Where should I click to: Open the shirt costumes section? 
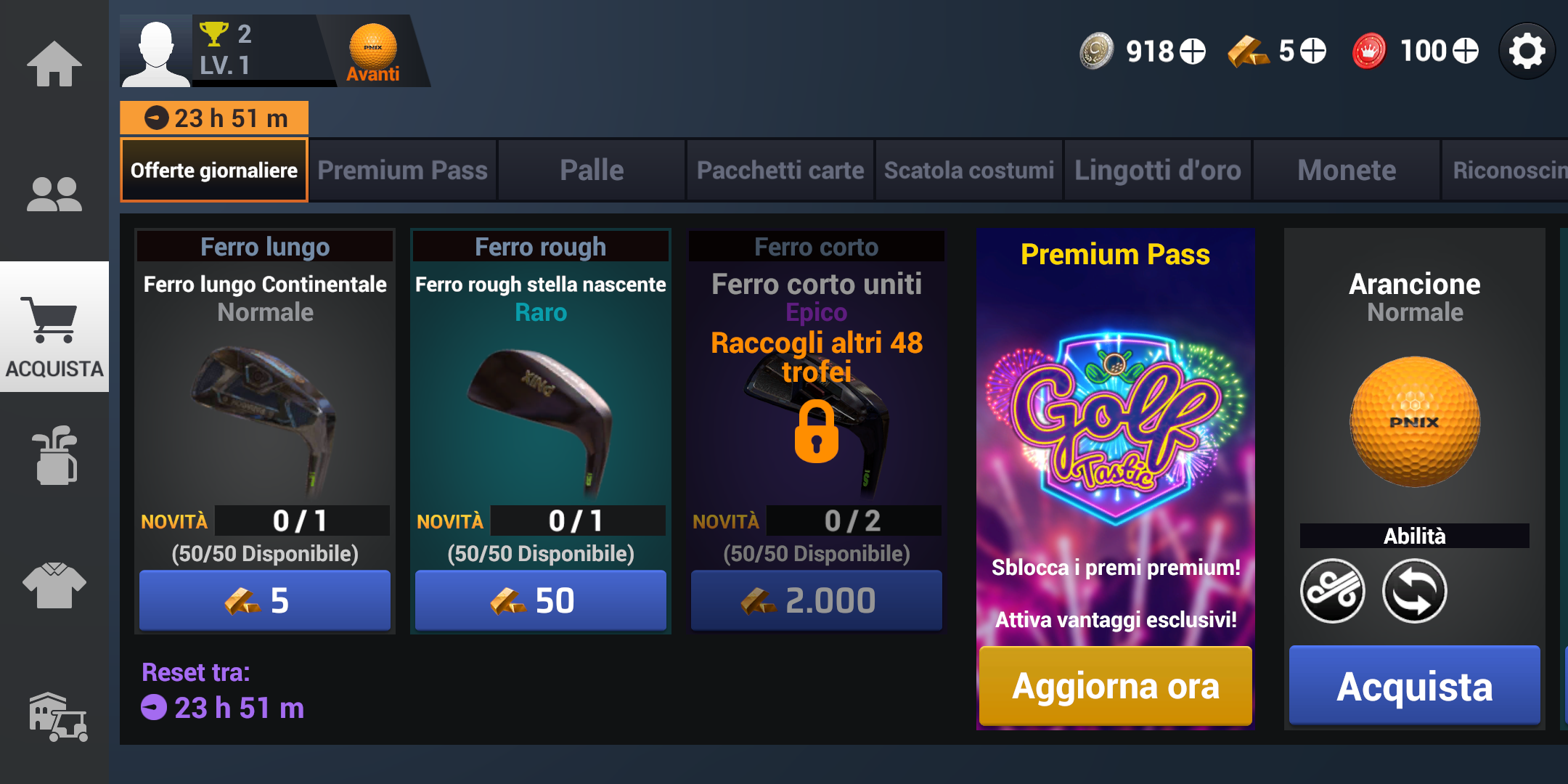tap(54, 585)
